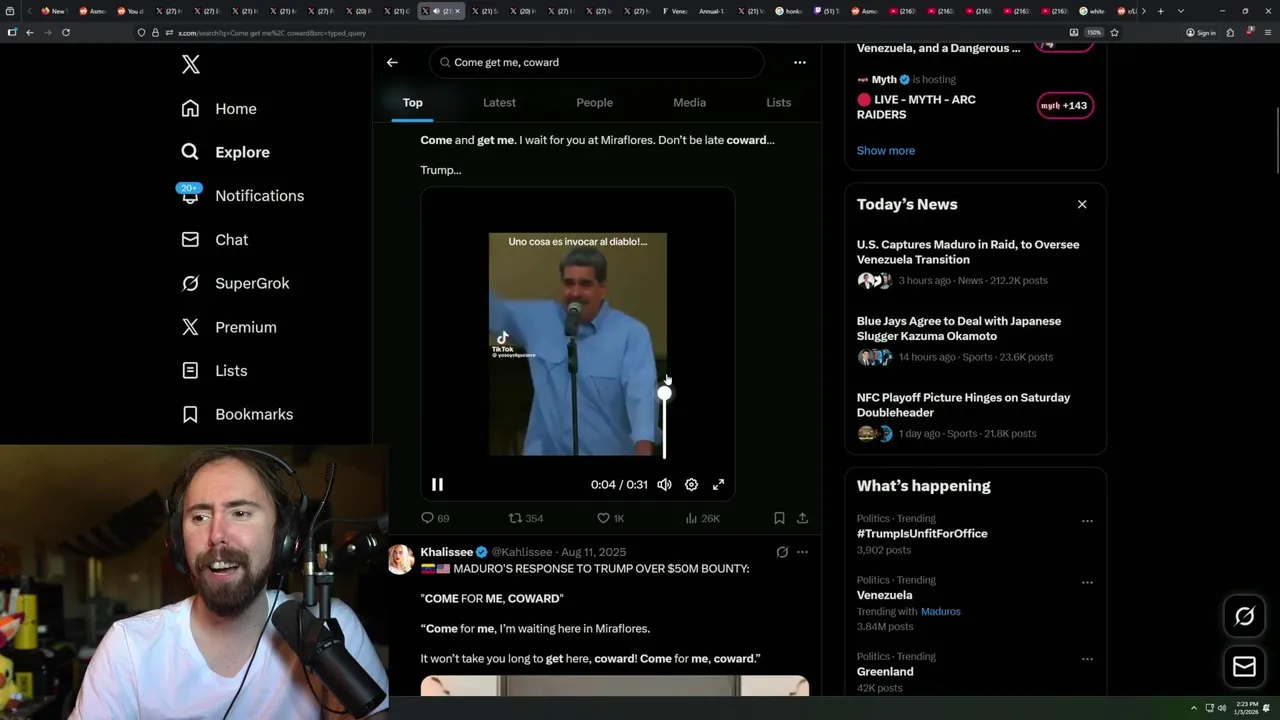Open Chat from the sidebar
1280x720 pixels.
214,240
